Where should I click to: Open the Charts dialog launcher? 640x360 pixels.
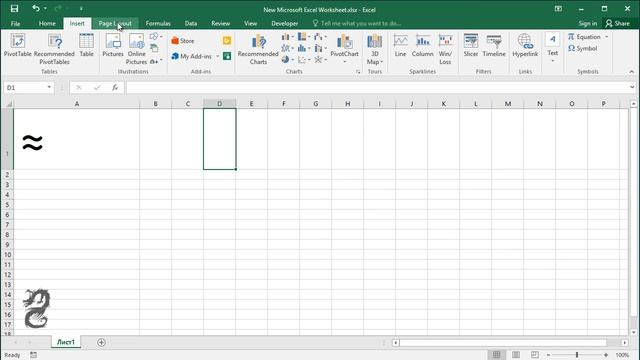click(358, 72)
